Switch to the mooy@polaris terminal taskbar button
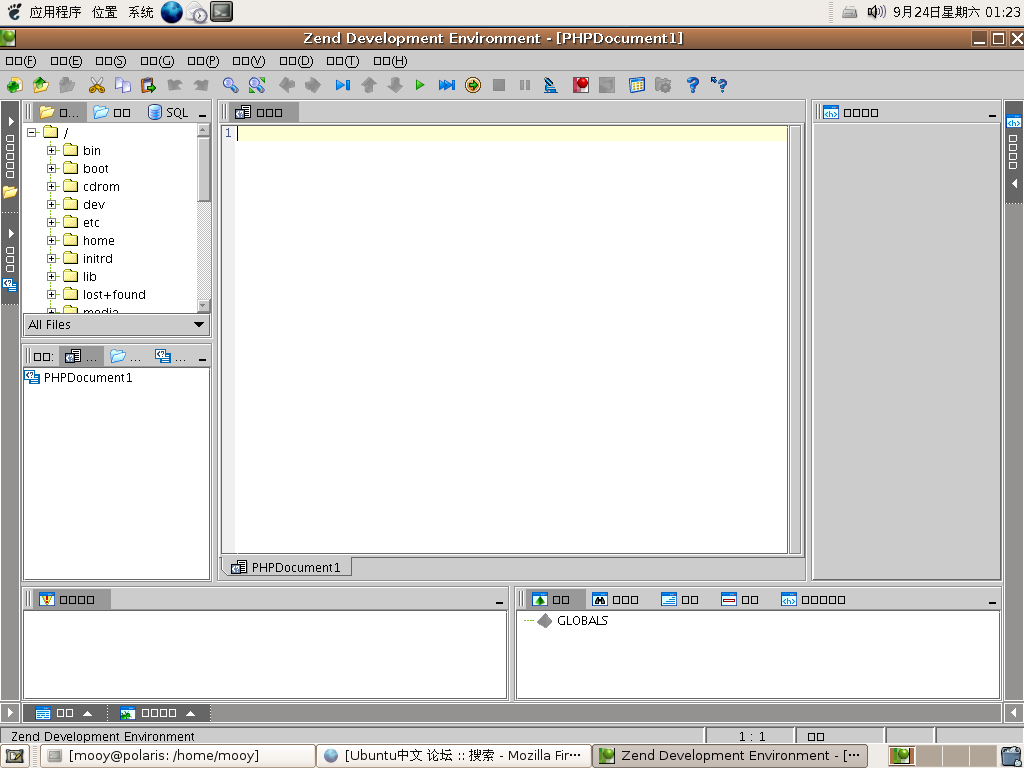1024x768 pixels. 178,756
